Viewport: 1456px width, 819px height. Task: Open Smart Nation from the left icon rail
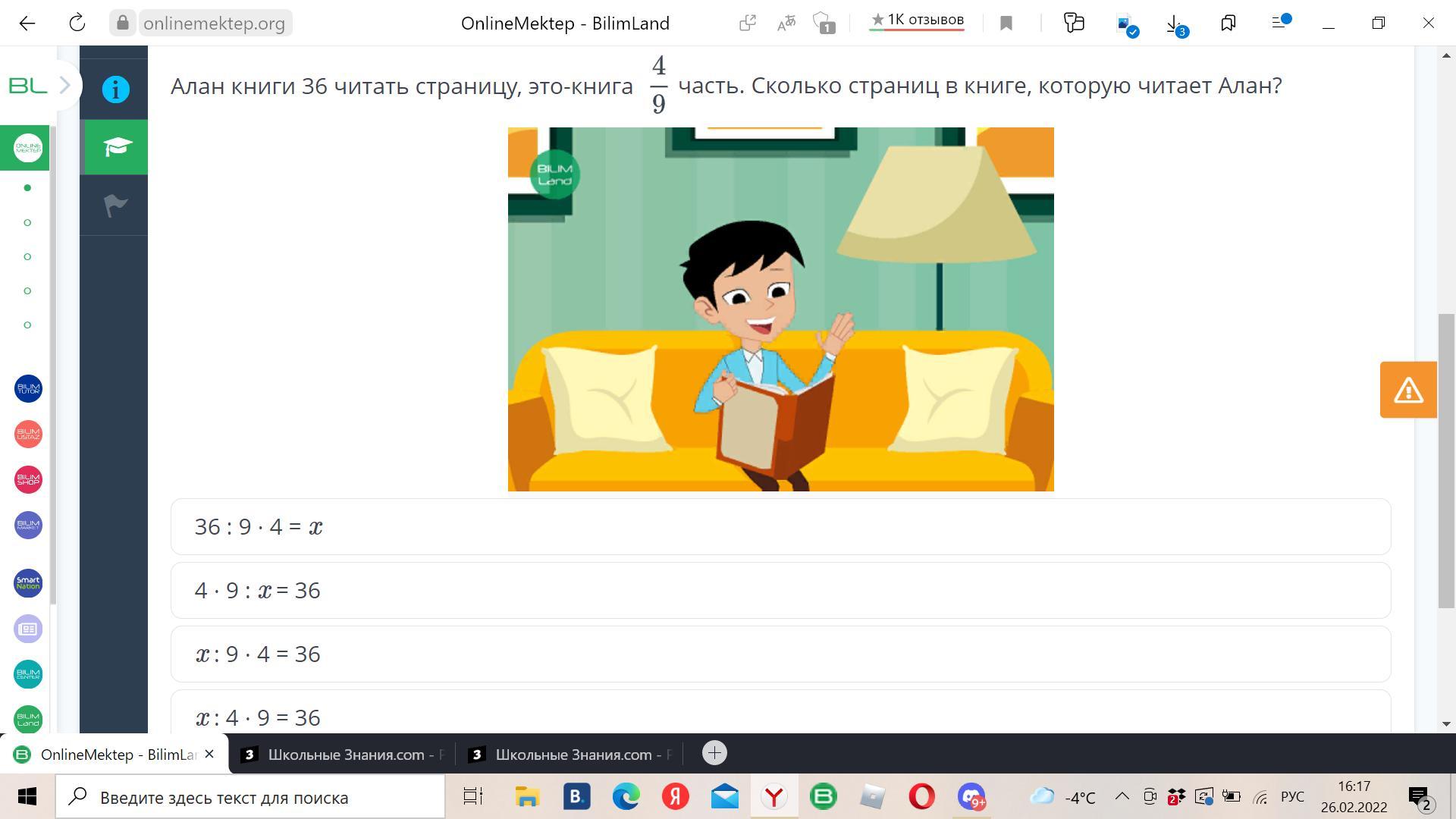pyautogui.click(x=28, y=583)
